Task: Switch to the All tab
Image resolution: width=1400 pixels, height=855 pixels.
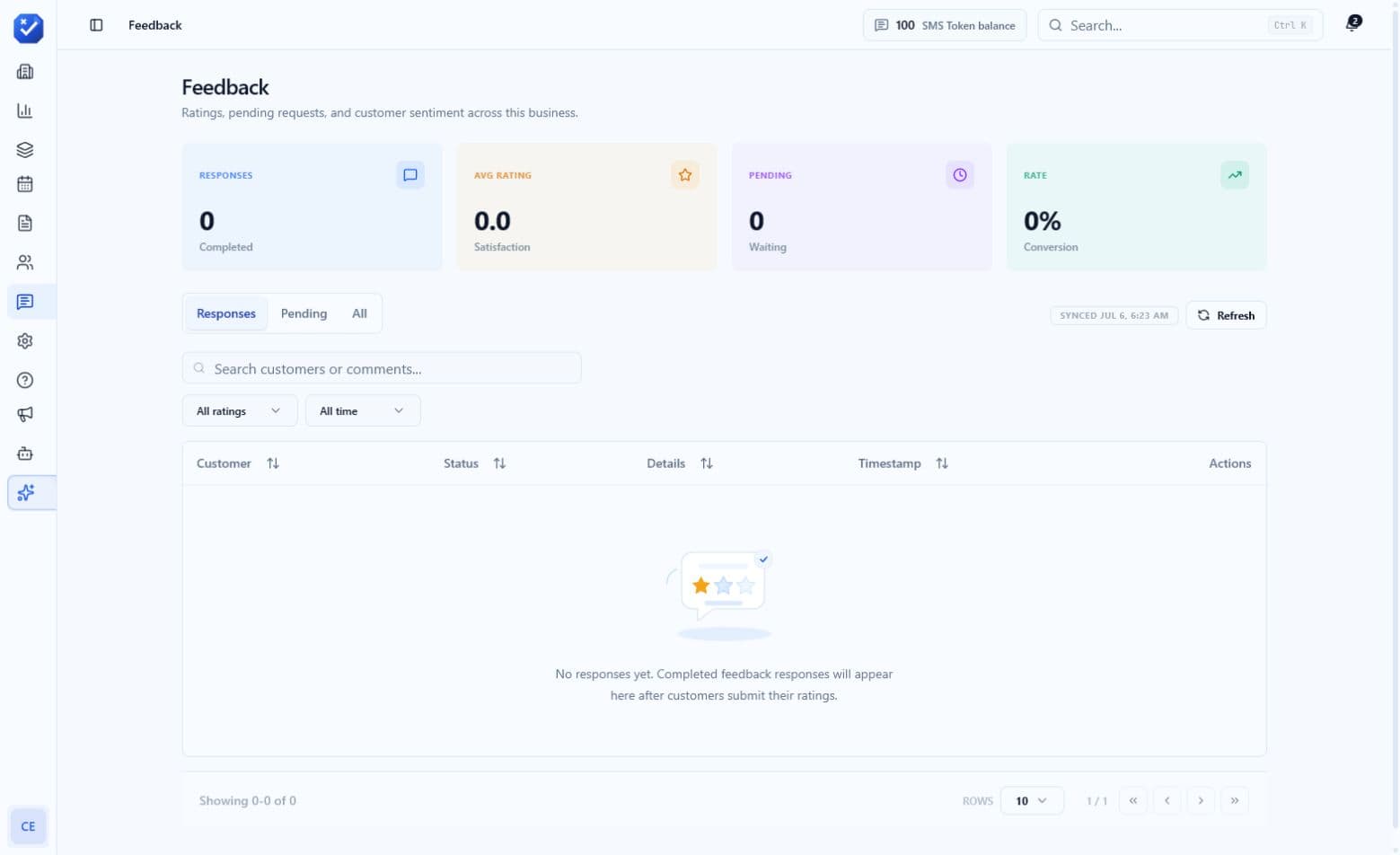Action: [359, 313]
